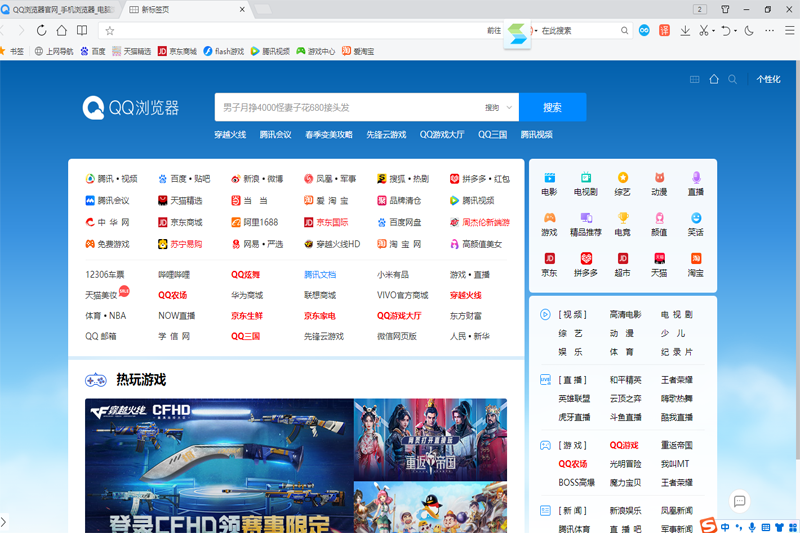Click the undo closed-tab arrow icon
The image size is (800, 533).
click(x=726, y=31)
